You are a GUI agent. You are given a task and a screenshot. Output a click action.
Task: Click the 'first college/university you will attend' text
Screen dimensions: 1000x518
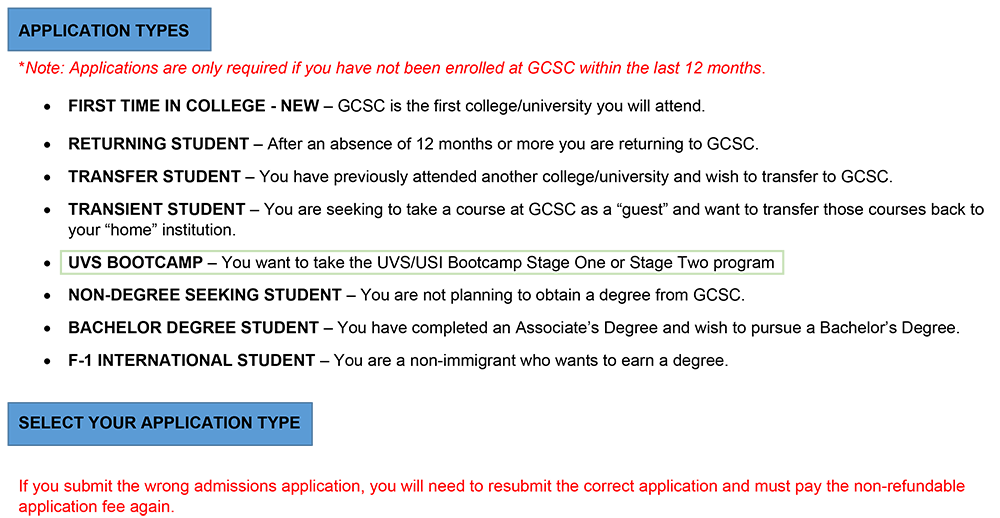pos(522,106)
